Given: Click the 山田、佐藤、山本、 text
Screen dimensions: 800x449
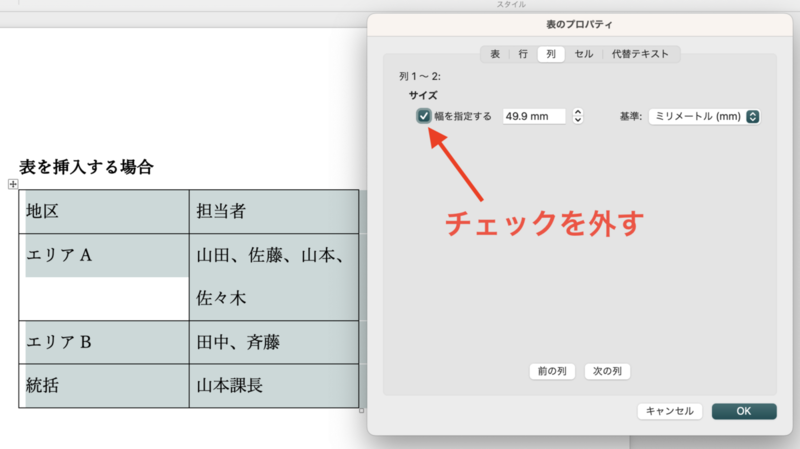Looking at the screenshot, I should (270, 255).
